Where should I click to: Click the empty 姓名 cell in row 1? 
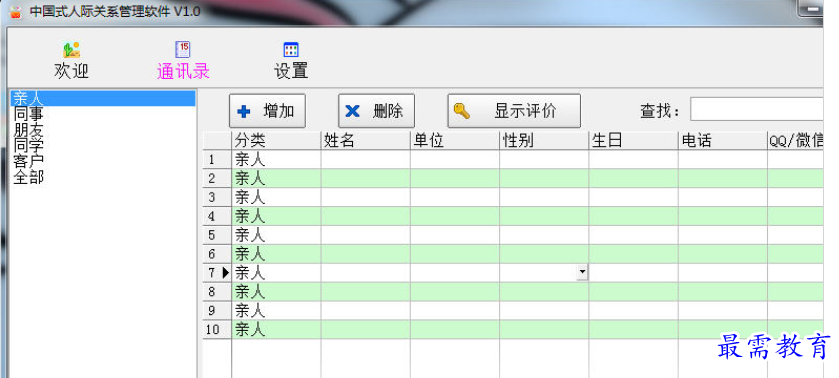tap(365, 160)
